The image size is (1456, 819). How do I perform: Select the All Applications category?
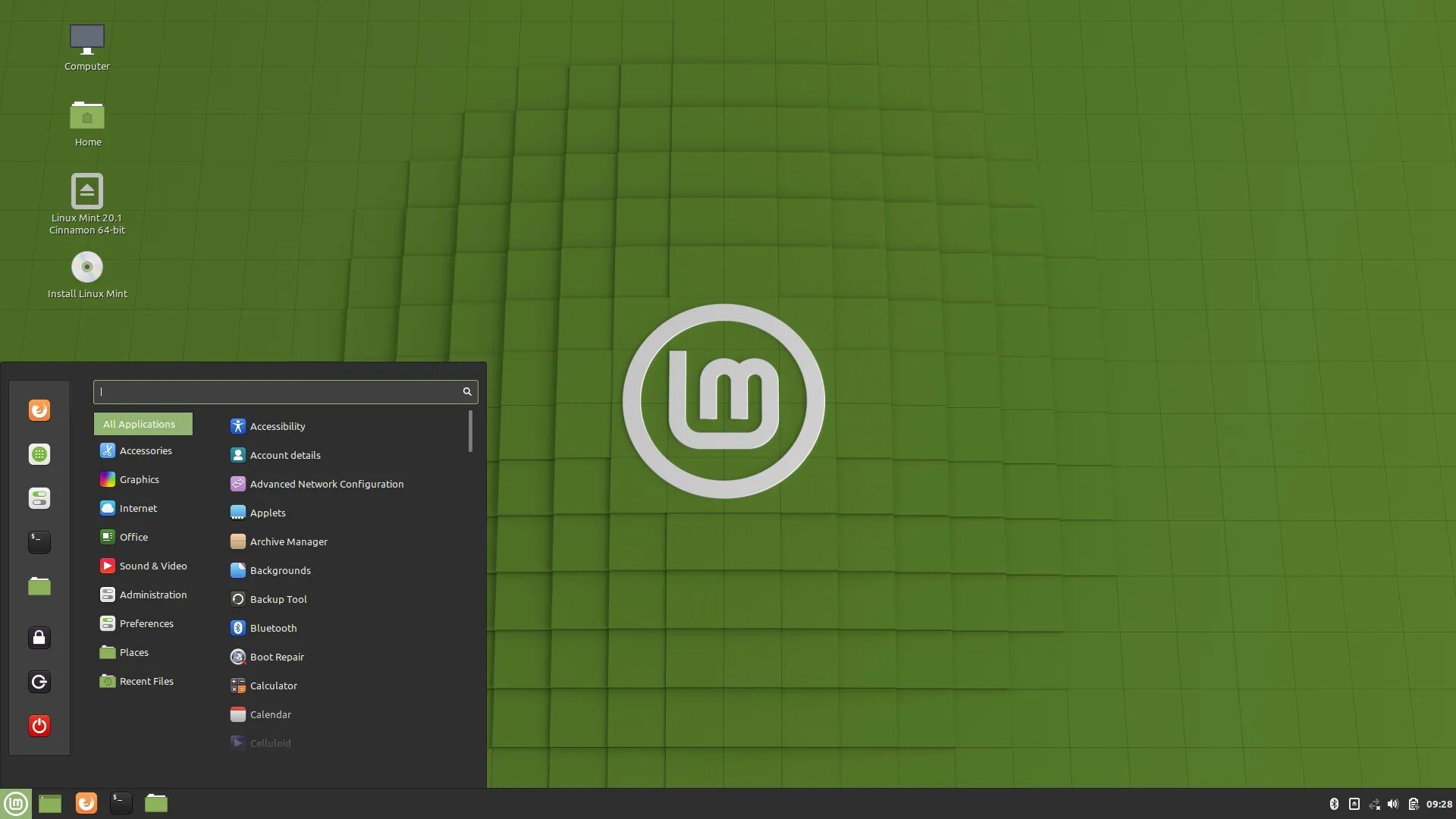[x=143, y=424]
